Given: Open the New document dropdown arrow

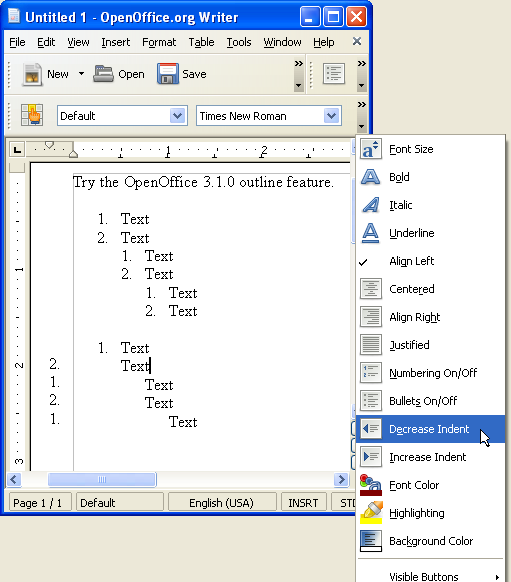Looking at the screenshot, I should point(81,74).
